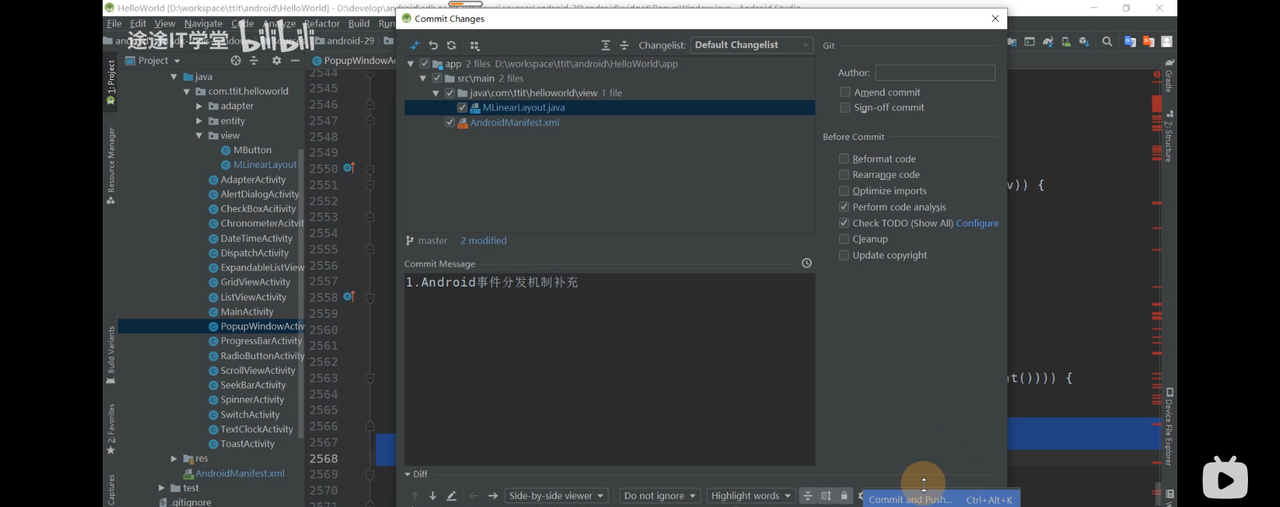This screenshot has width=1280, height=507.
Task: Open the Navigate menu
Action: point(203,23)
